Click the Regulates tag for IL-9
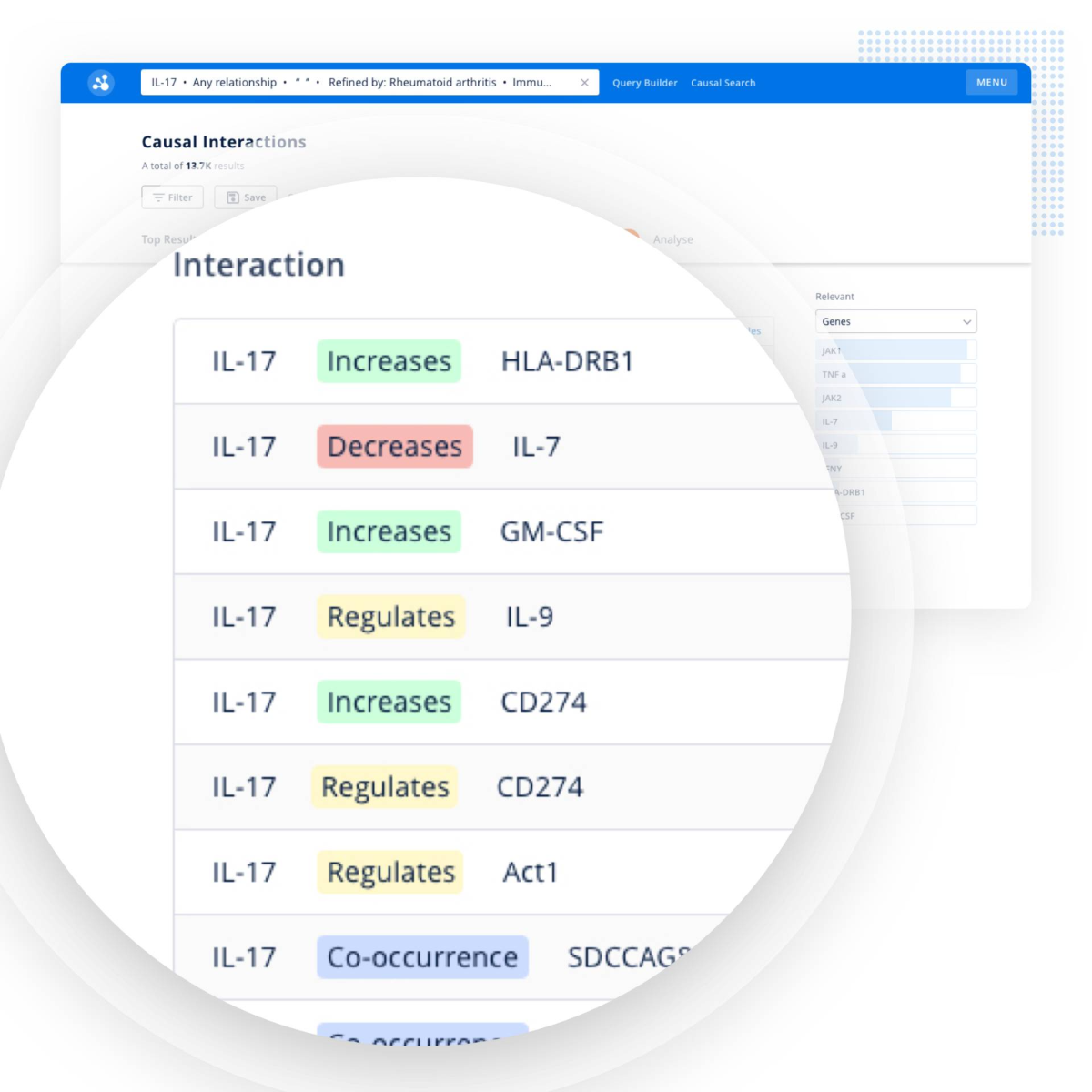This screenshot has height=1092, width=1092. 390,617
